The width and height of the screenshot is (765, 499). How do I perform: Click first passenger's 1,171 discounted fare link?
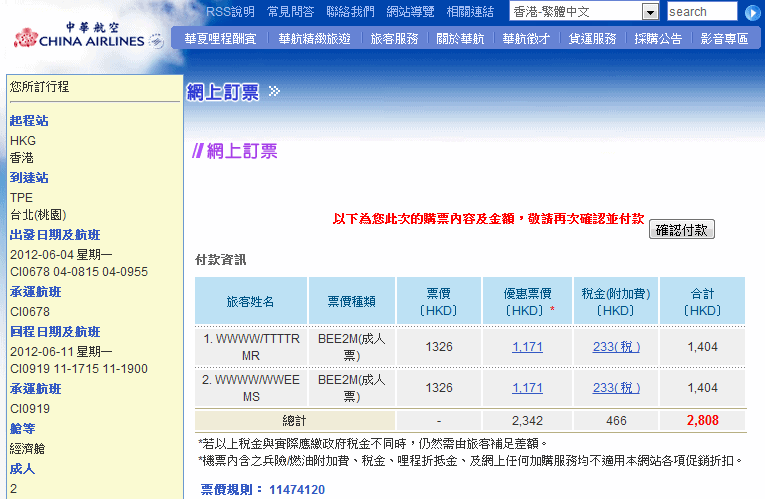[x=527, y=346]
